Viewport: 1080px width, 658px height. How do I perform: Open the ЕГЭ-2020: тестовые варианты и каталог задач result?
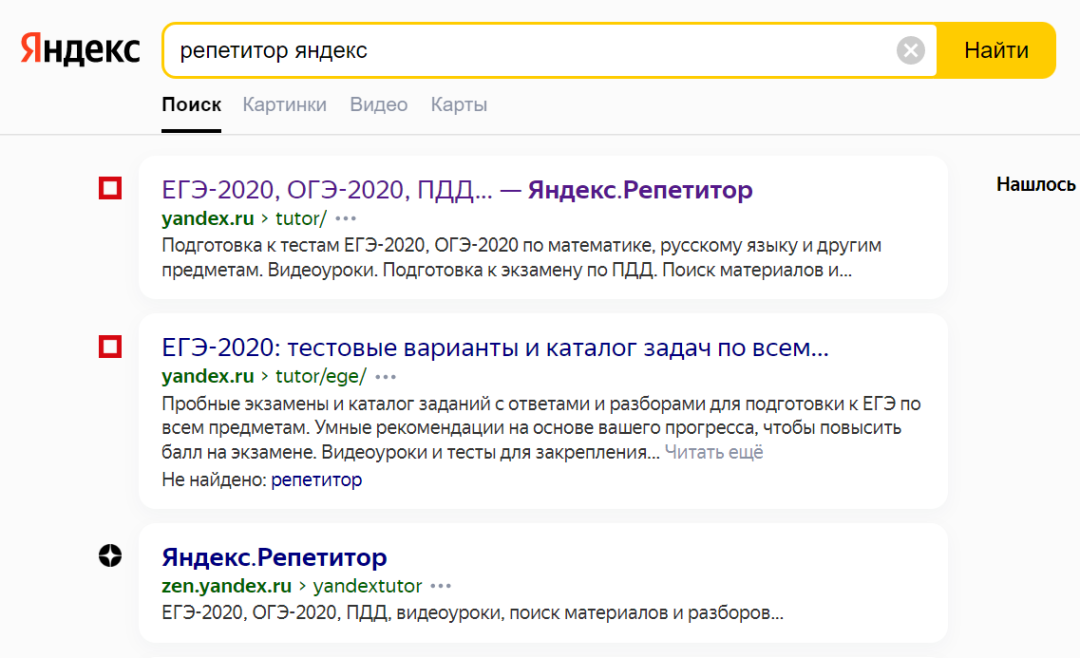495,348
